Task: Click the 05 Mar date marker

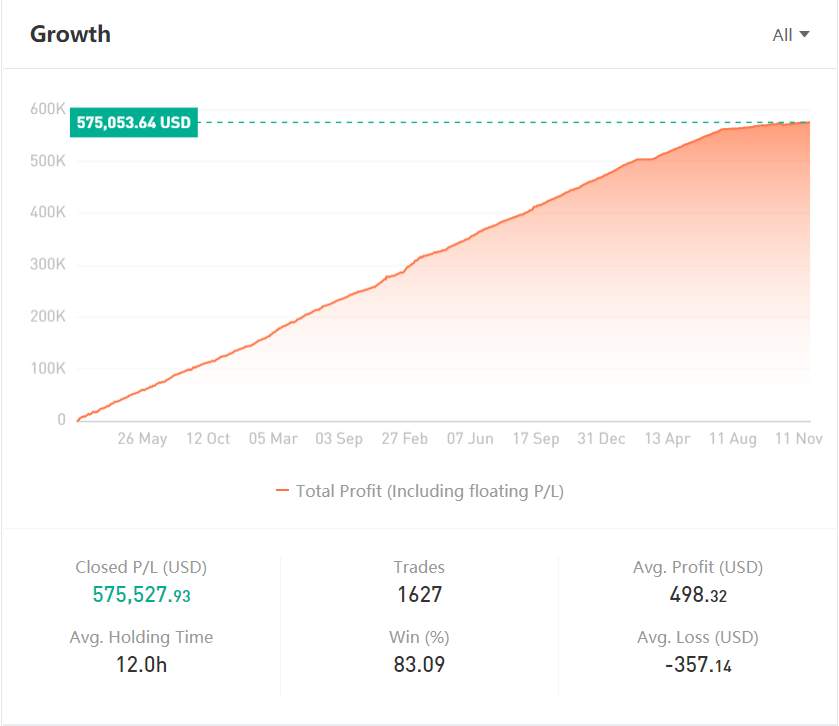Action: (273, 439)
